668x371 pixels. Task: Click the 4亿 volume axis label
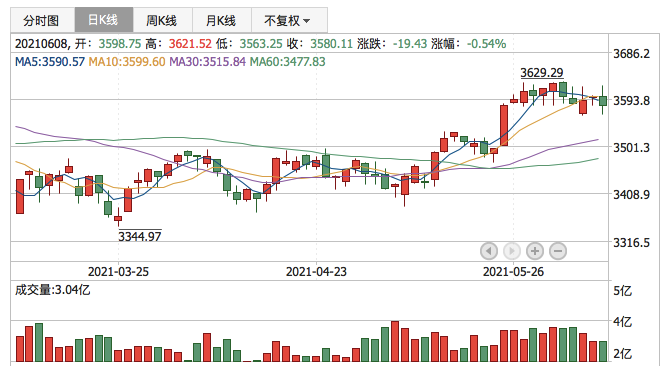click(x=622, y=322)
